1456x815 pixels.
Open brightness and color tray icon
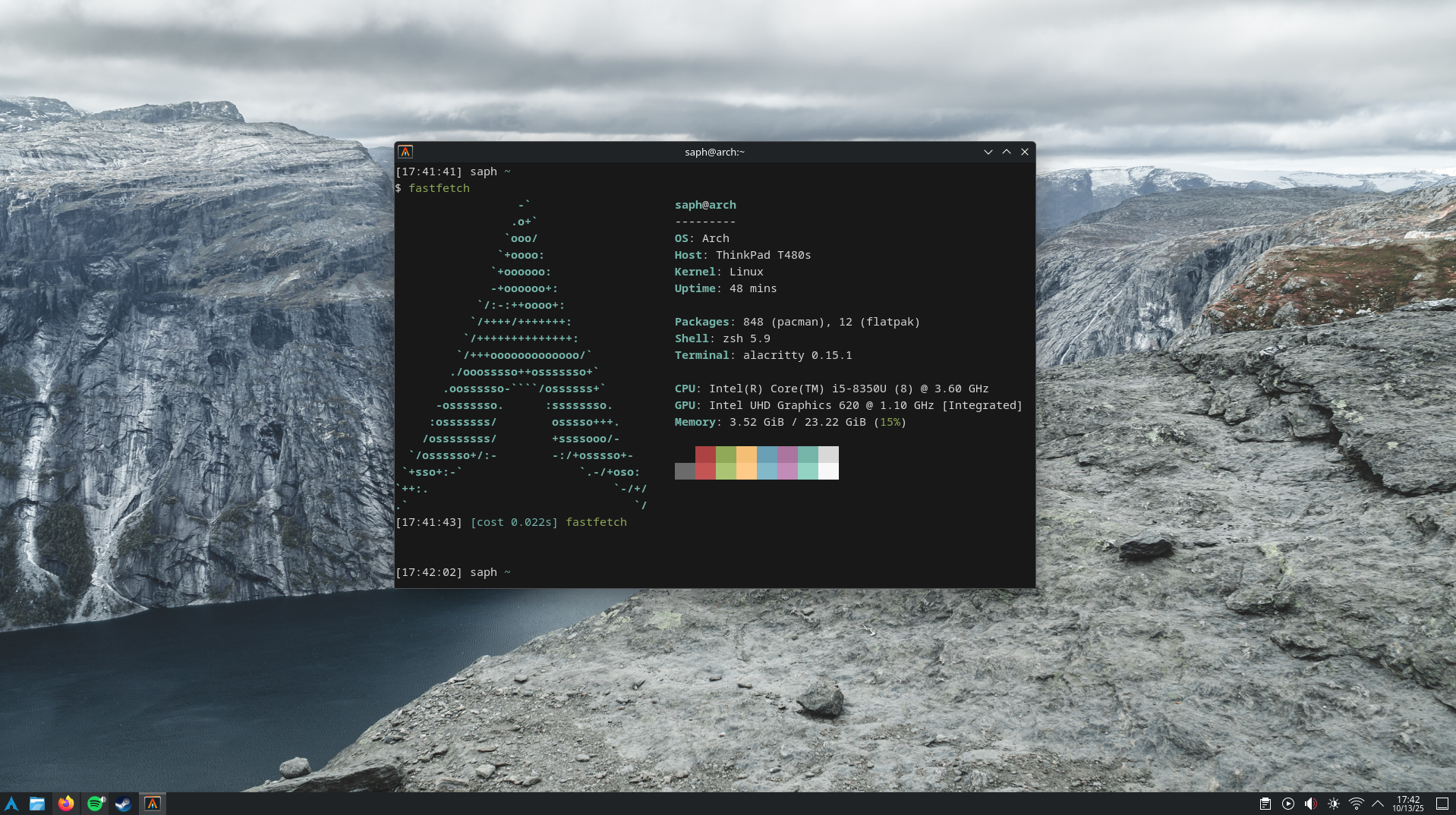pyautogui.click(x=1334, y=804)
